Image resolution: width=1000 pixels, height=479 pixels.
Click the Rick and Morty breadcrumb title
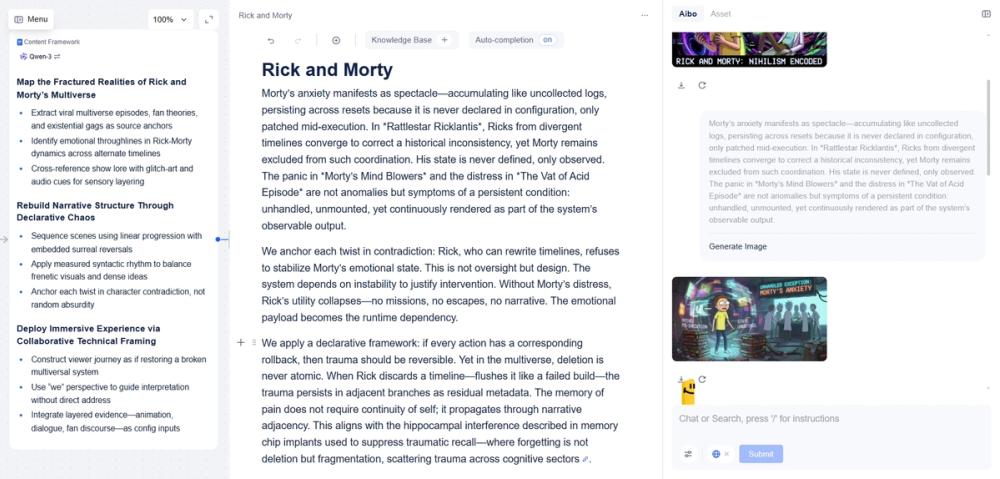pyautogui.click(x=265, y=15)
